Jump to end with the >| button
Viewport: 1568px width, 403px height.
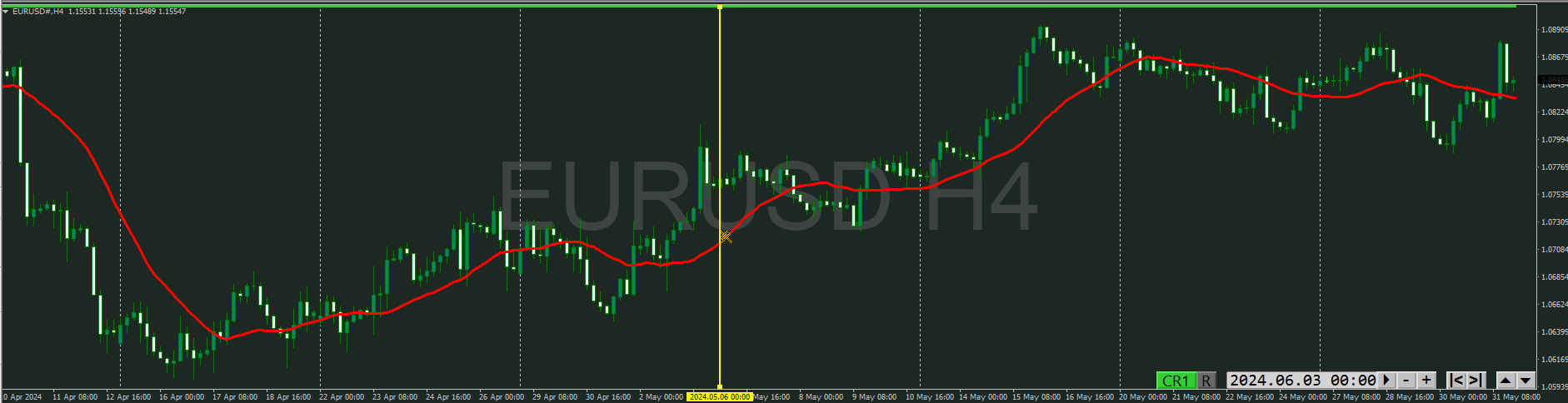pos(1476,381)
